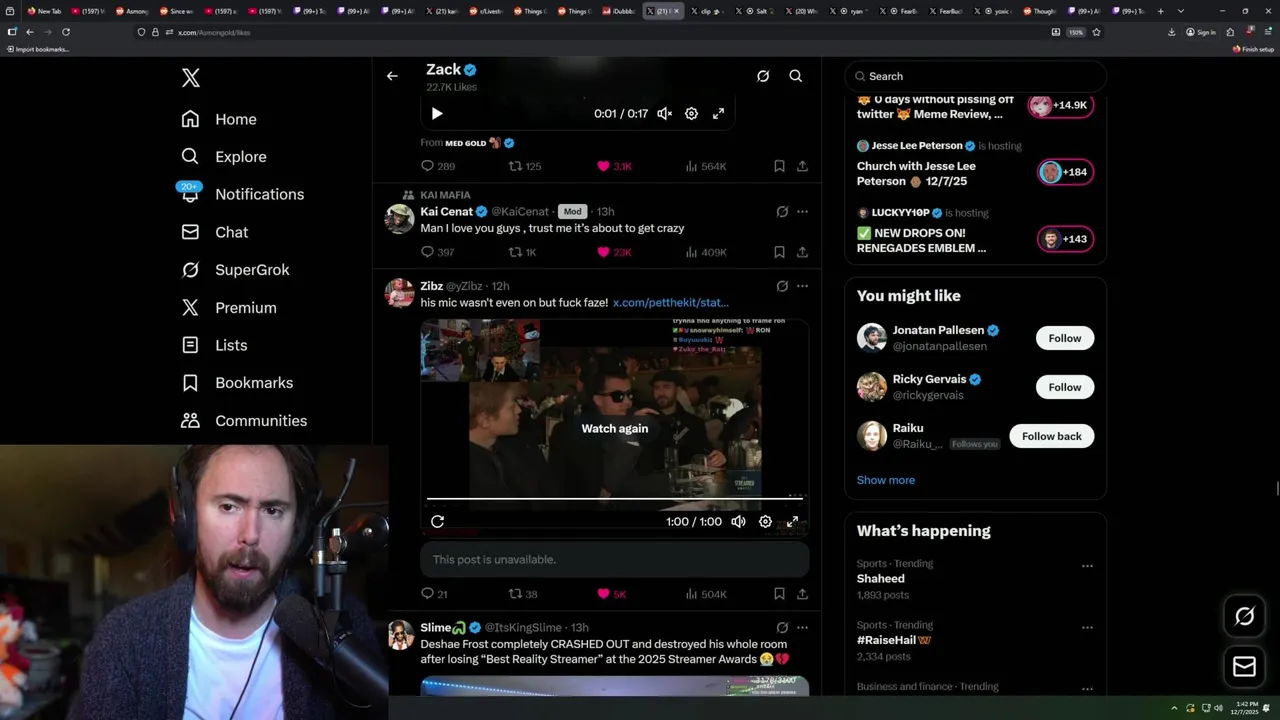Bookmark the Zibz post
This screenshot has width=1280, height=720.
[779, 594]
